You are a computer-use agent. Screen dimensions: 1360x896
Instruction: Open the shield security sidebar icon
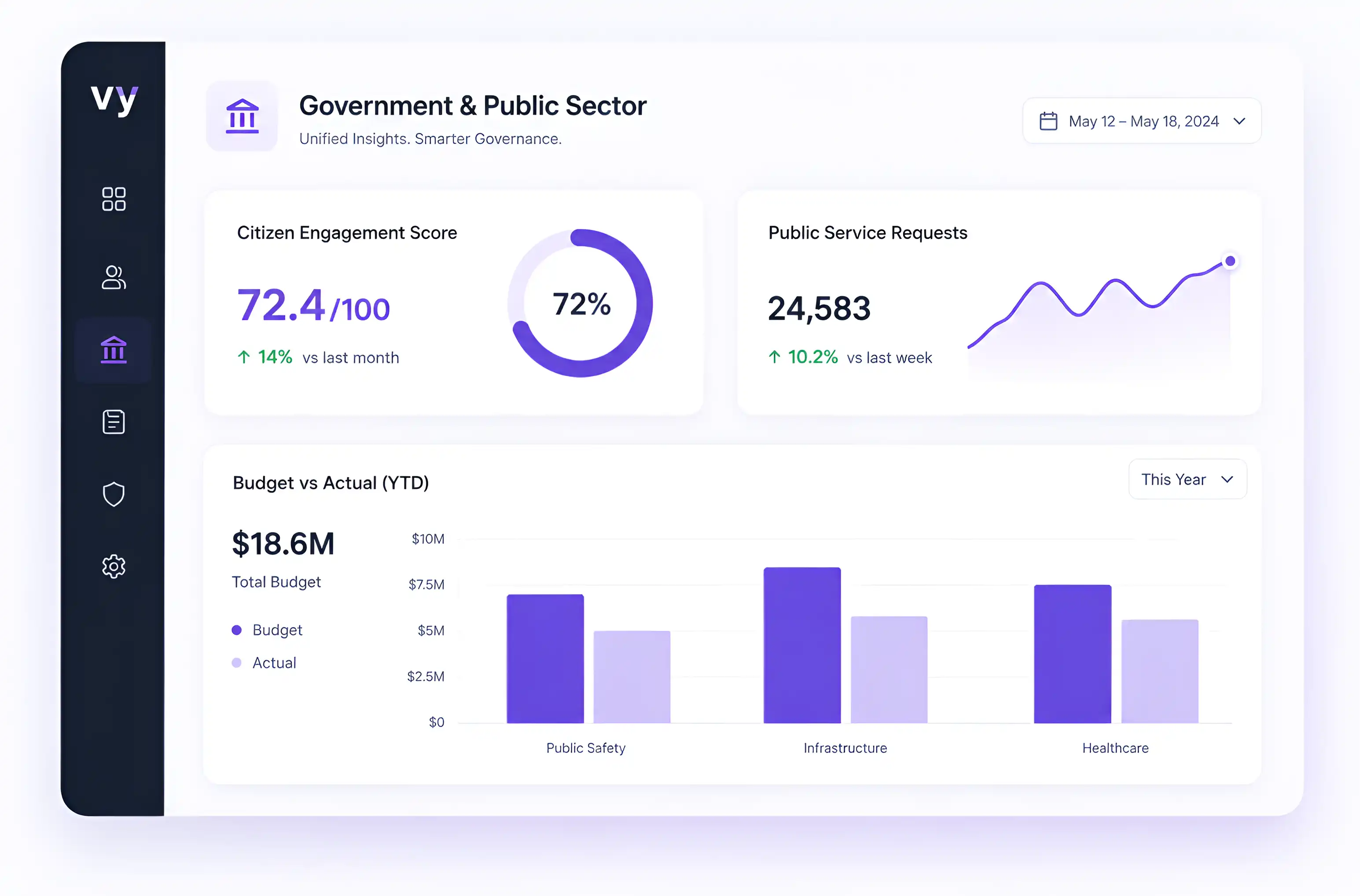click(114, 494)
